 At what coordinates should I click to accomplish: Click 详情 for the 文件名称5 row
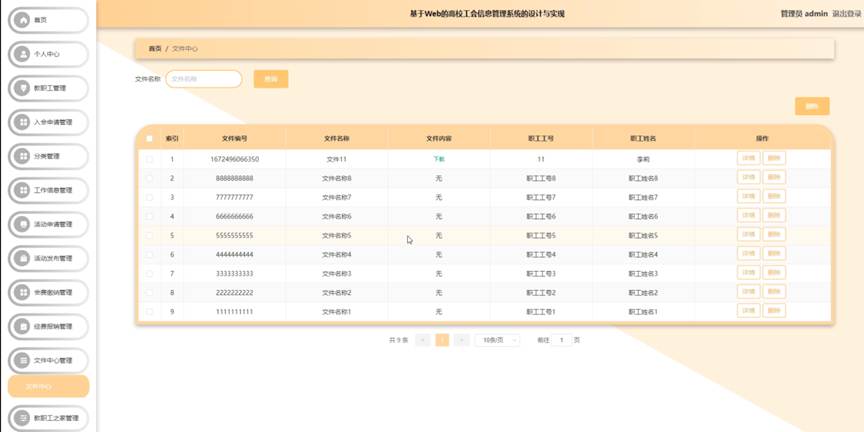point(748,234)
